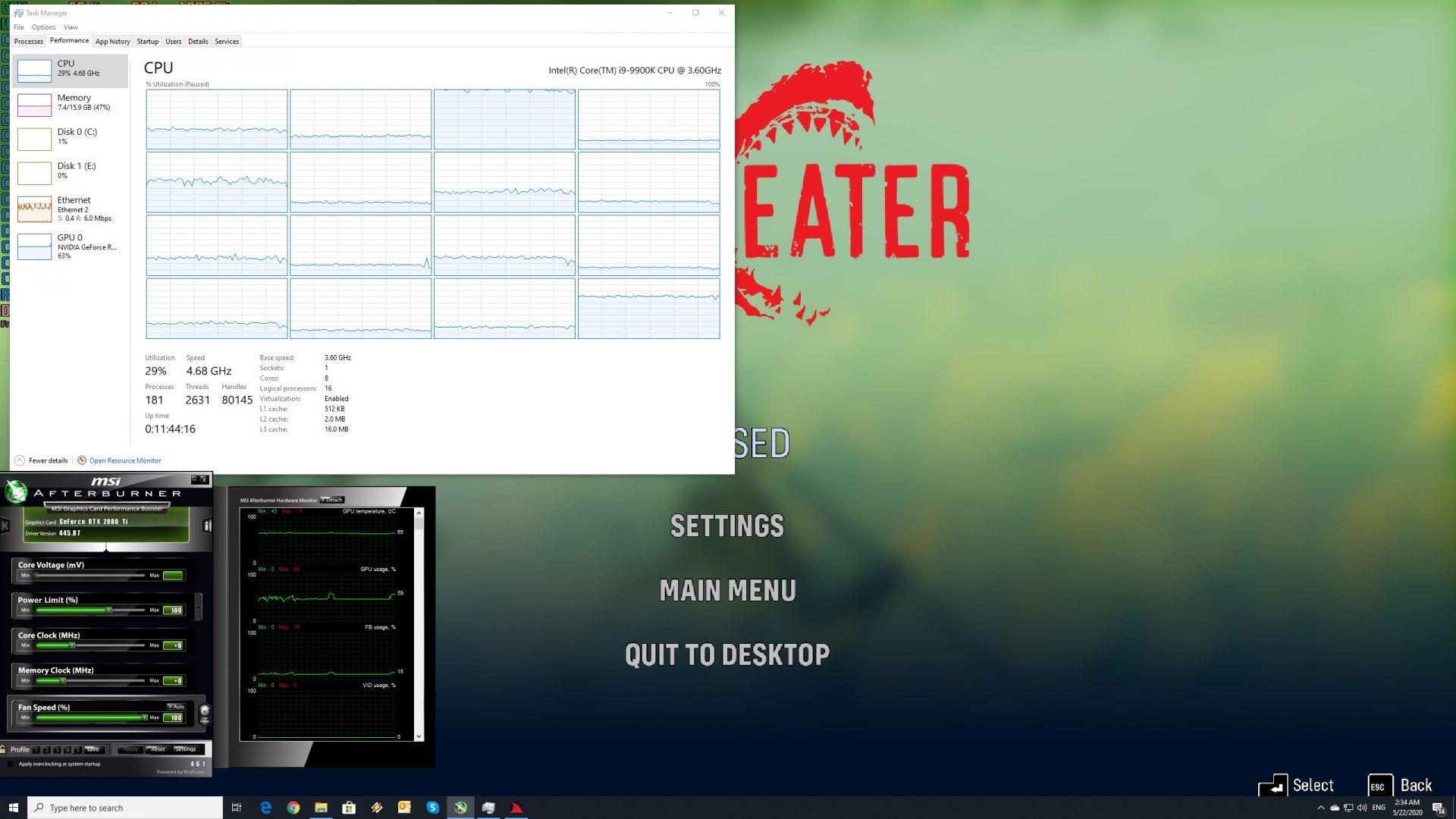Open Resource Monitor via its icon link
Screen dimensions: 1456x819
[x=82, y=460]
